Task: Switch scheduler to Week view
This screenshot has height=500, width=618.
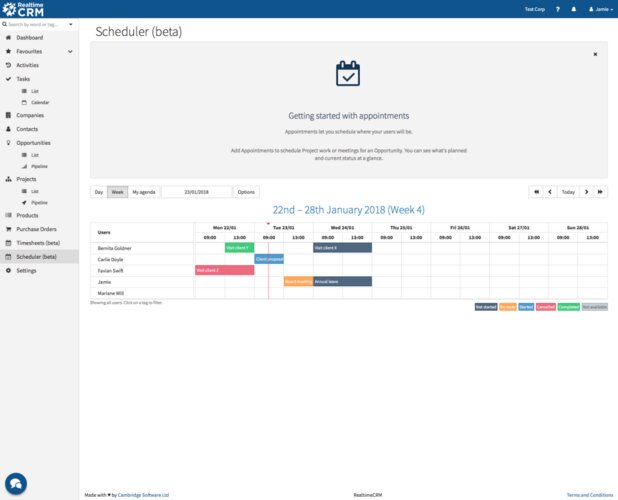Action: pos(117,192)
